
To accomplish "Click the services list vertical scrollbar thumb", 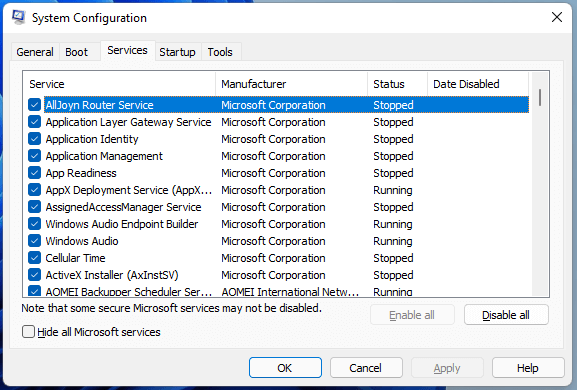I will click(x=540, y=98).
